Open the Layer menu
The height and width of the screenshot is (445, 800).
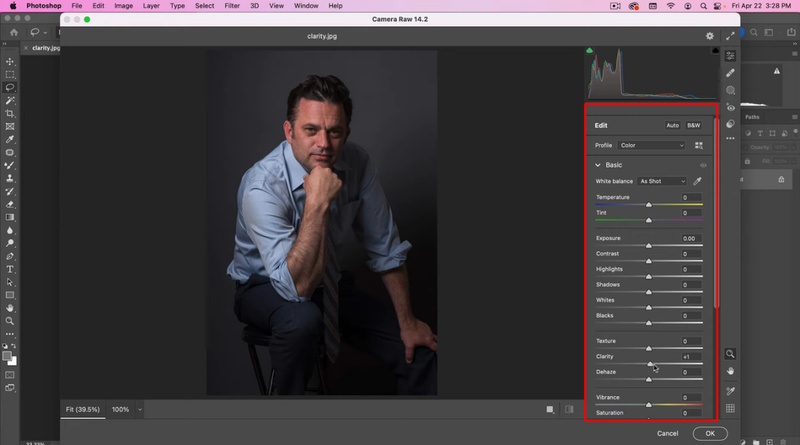pyautogui.click(x=151, y=6)
